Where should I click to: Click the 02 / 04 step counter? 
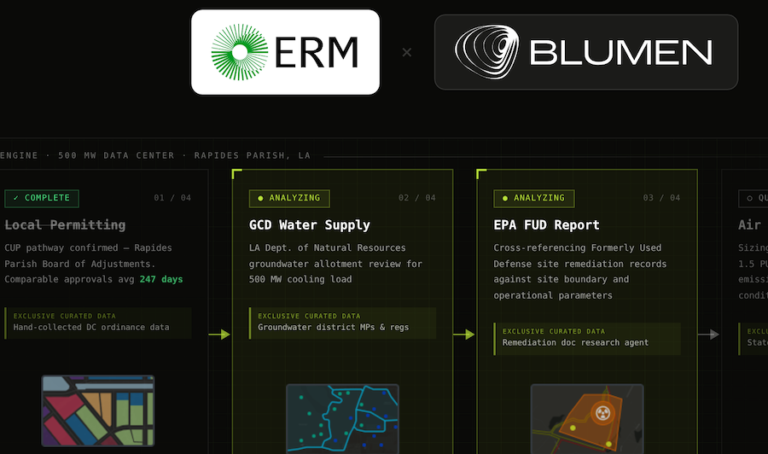click(417, 198)
